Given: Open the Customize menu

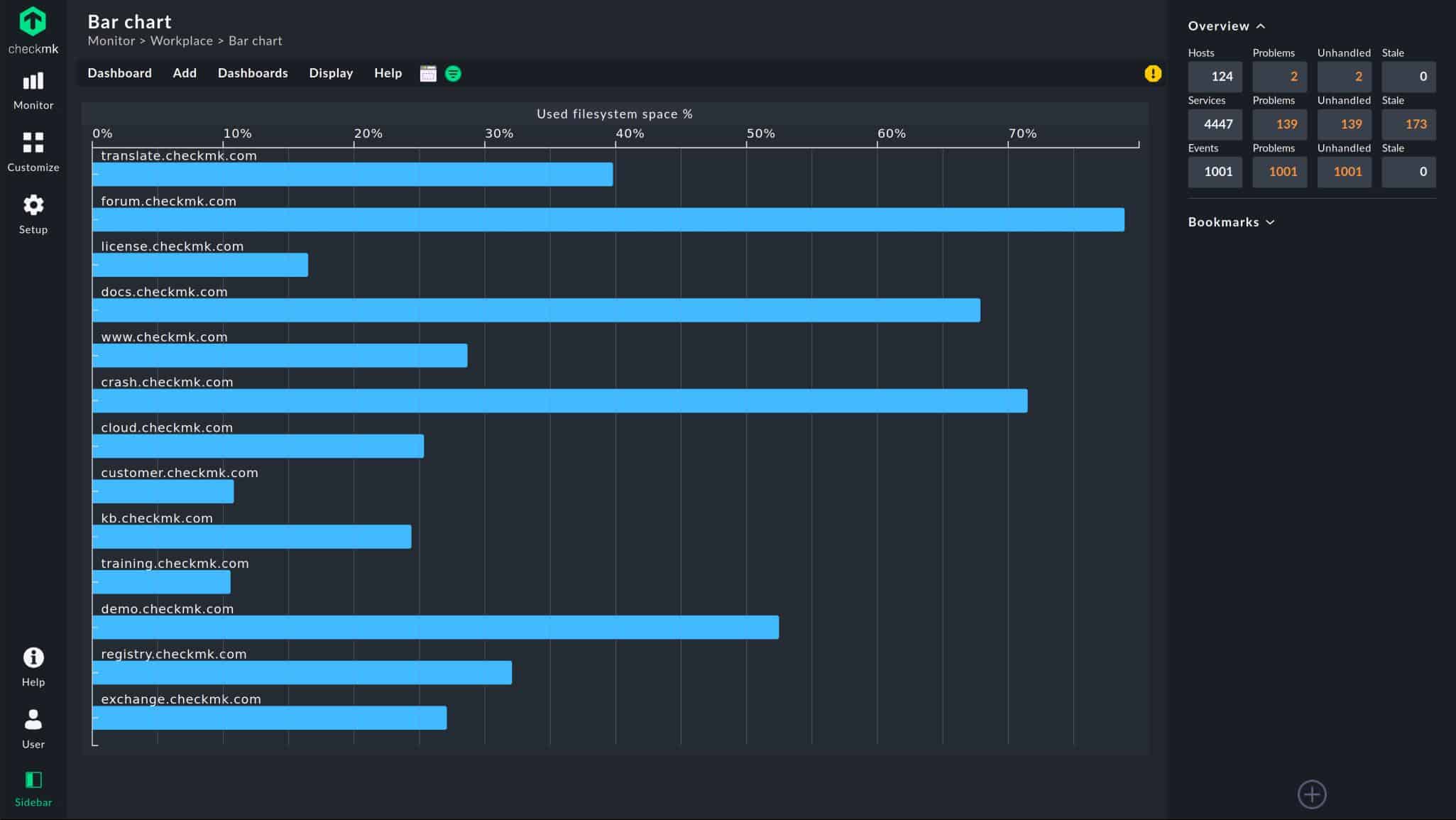Looking at the screenshot, I should tap(33, 152).
